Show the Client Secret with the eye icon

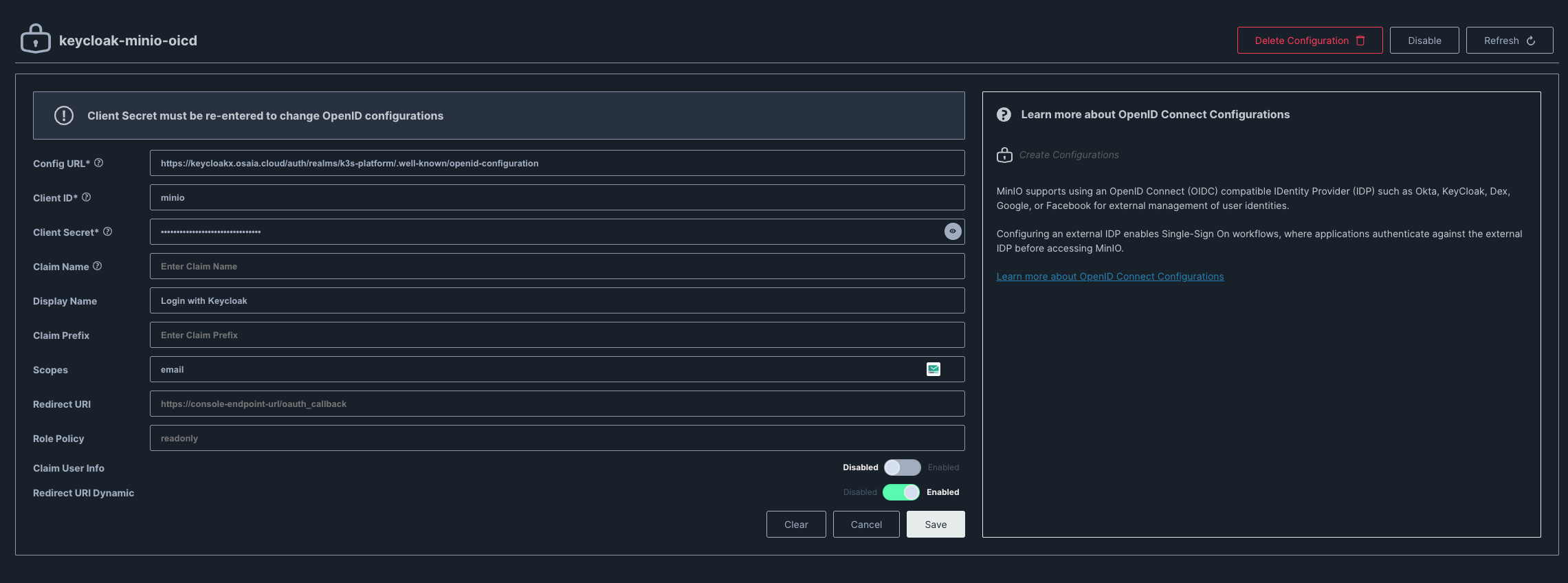(x=953, y=232)
